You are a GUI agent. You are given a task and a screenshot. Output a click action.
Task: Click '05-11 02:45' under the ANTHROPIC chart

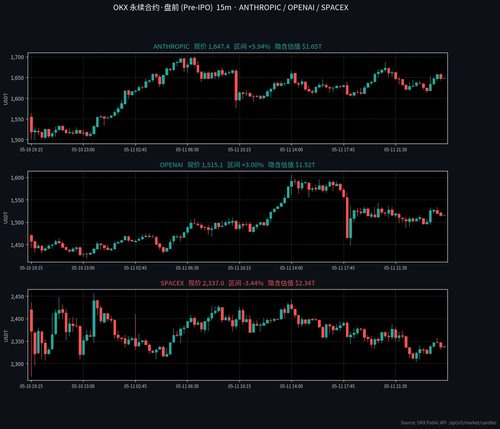click(x=135, y=150)
